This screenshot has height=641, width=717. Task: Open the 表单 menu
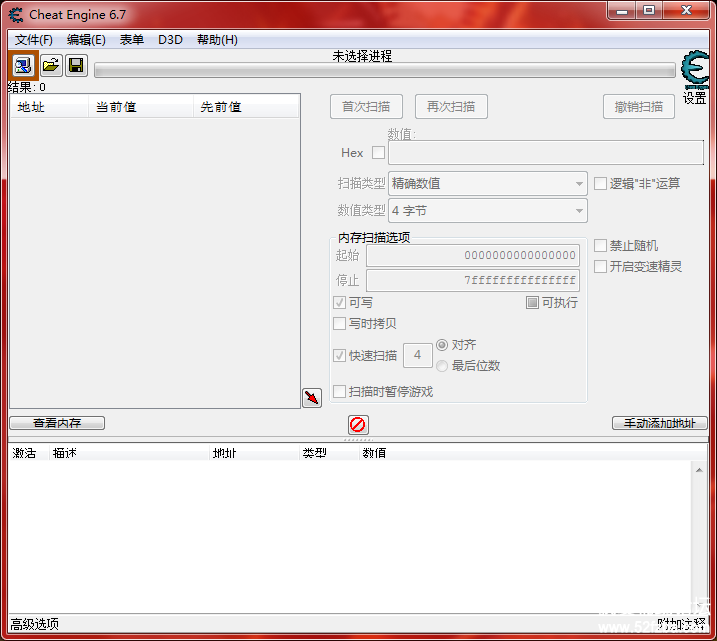132,40
